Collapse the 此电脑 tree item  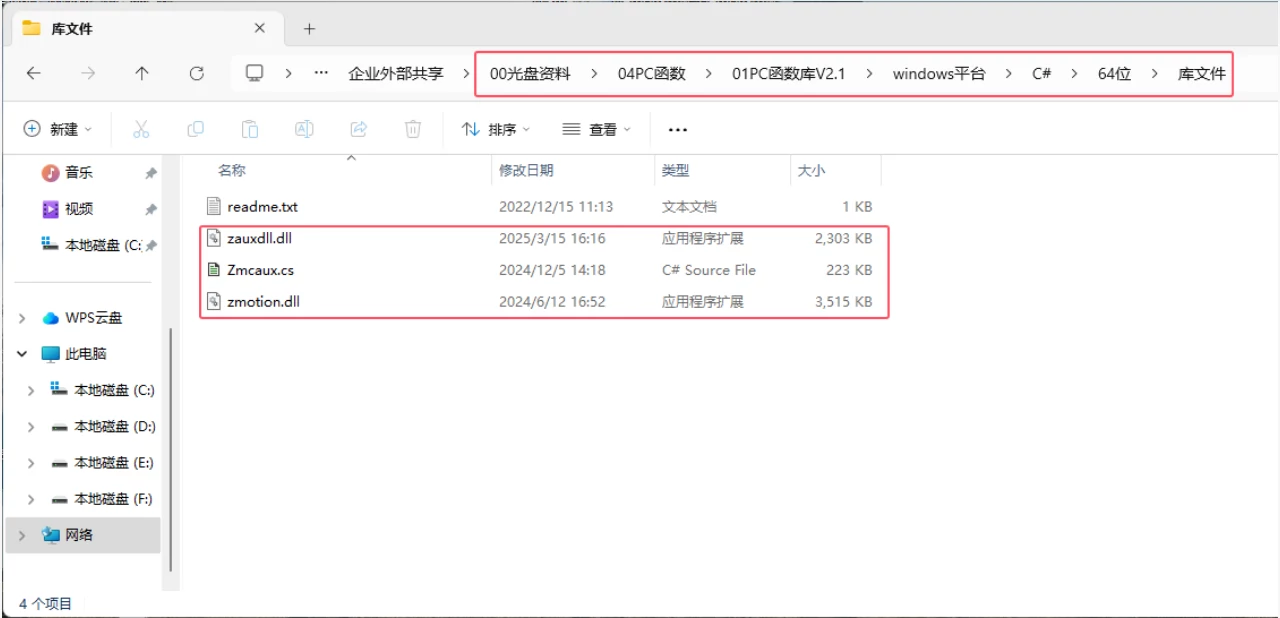[22, 353]
